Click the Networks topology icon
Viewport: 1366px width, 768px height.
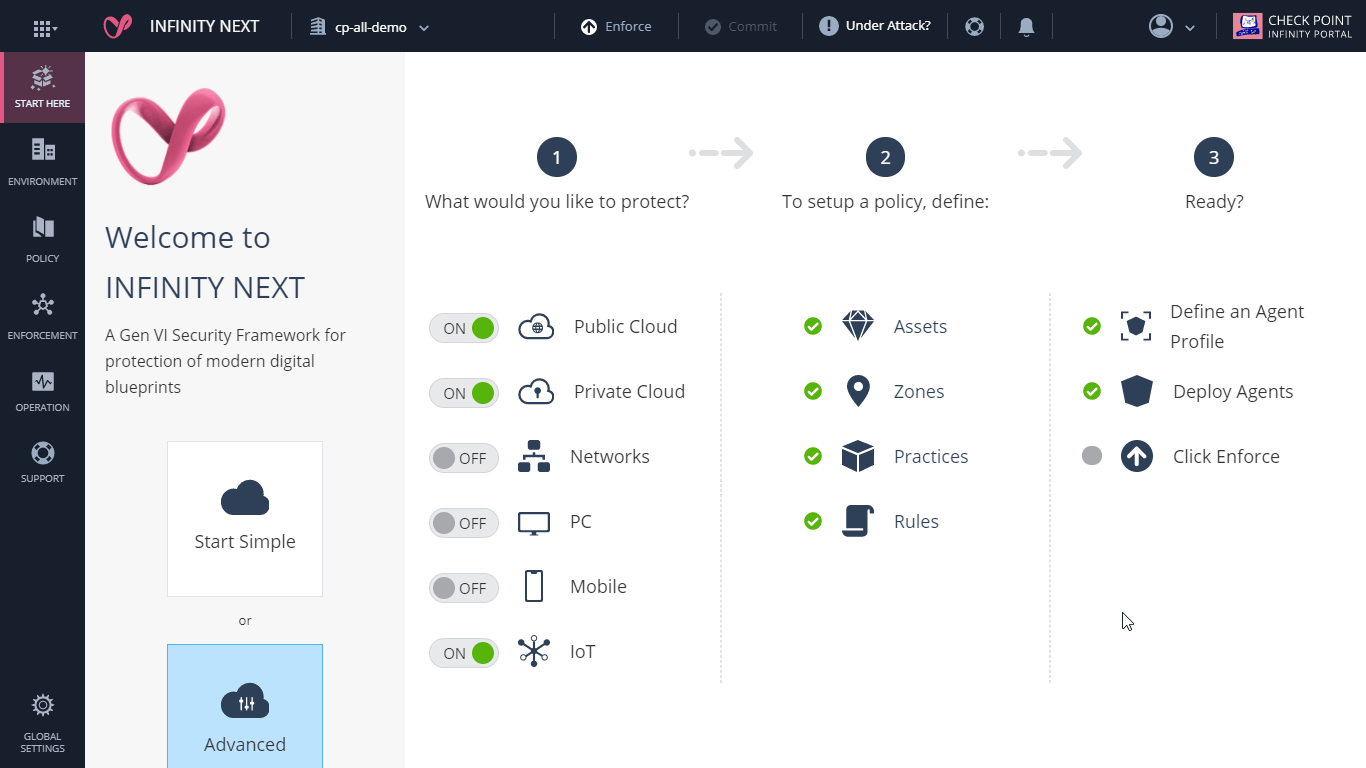point(534,457)
